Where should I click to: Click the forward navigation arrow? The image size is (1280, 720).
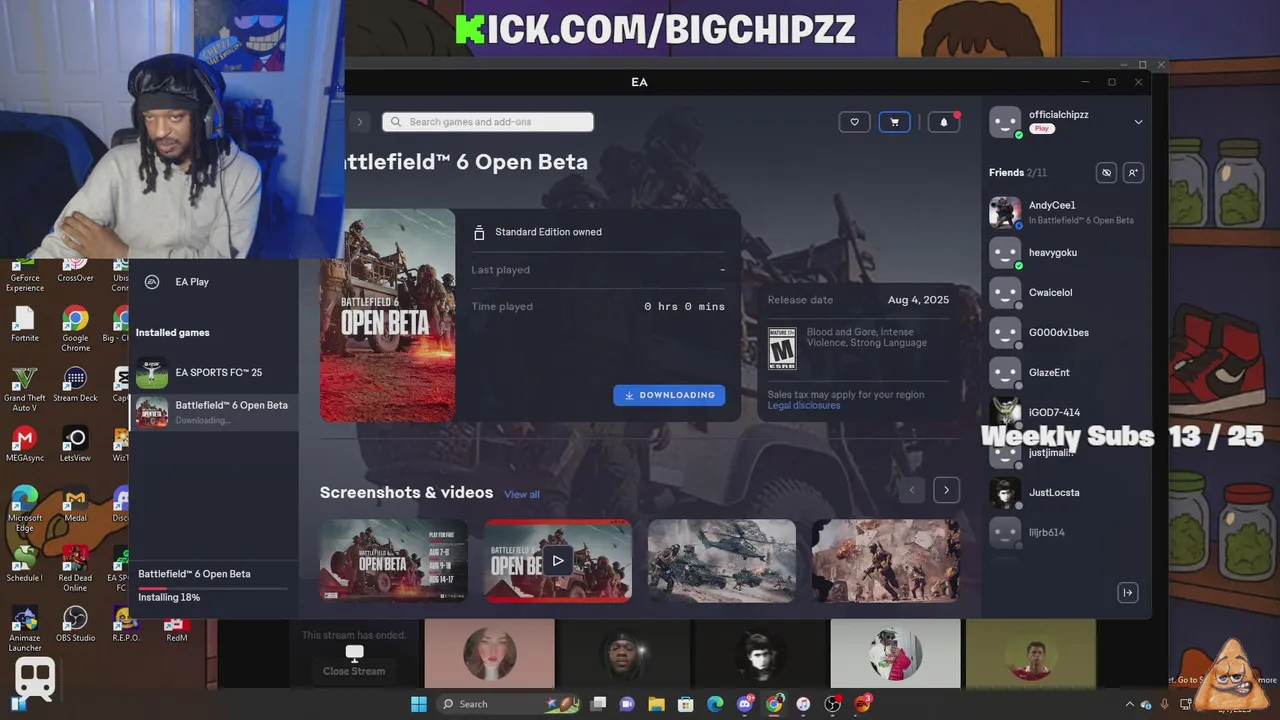click(360, 122)
